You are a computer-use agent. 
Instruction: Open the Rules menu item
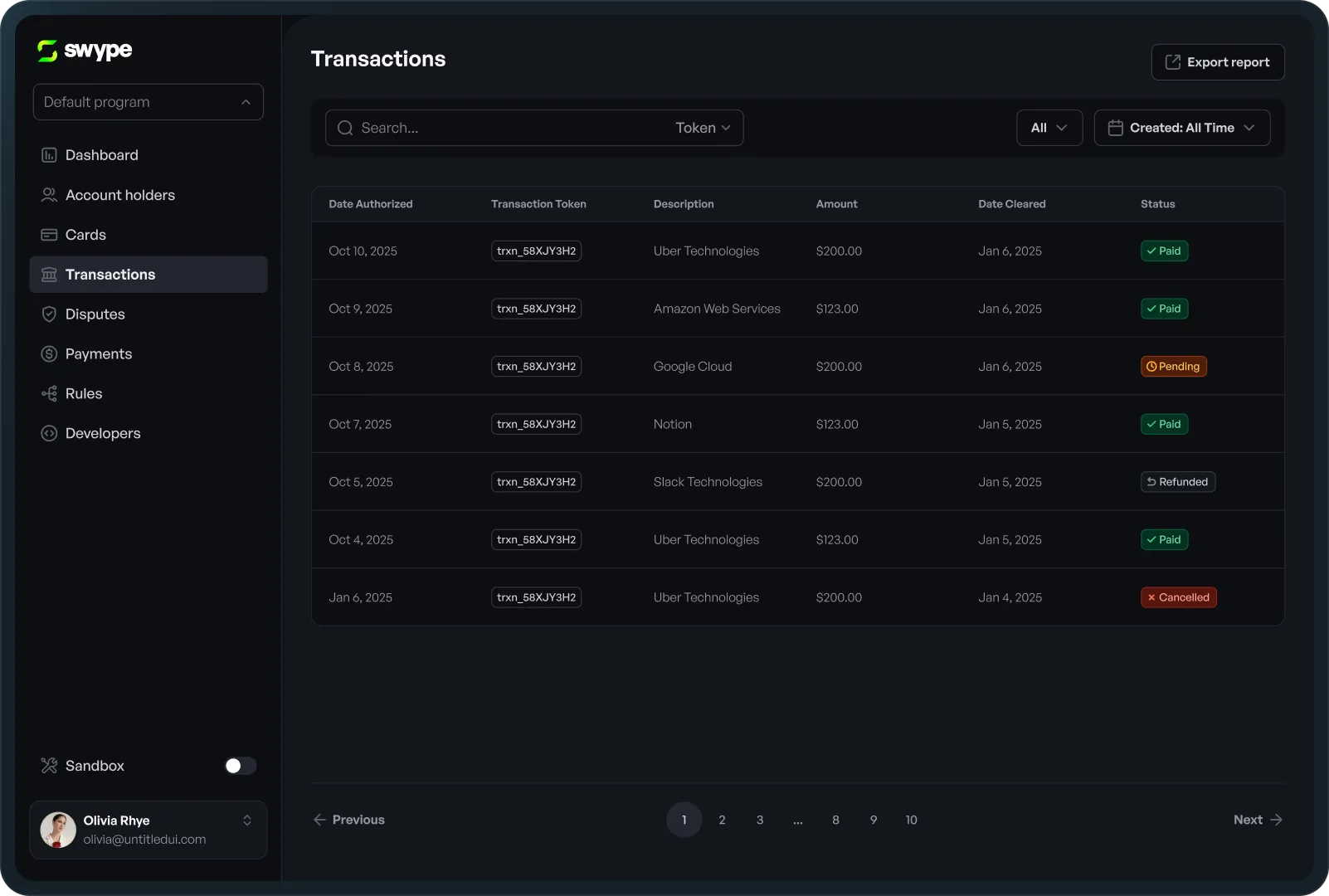click(148, 394)
